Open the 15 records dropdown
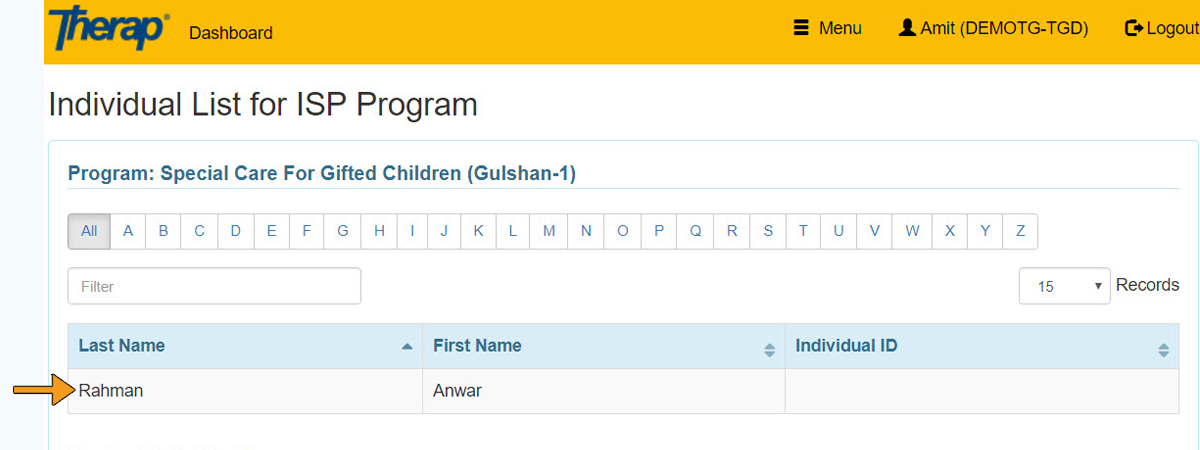Image resolution: width=1200 pixels, height=450 pixels. click(x=1064, y=286)
